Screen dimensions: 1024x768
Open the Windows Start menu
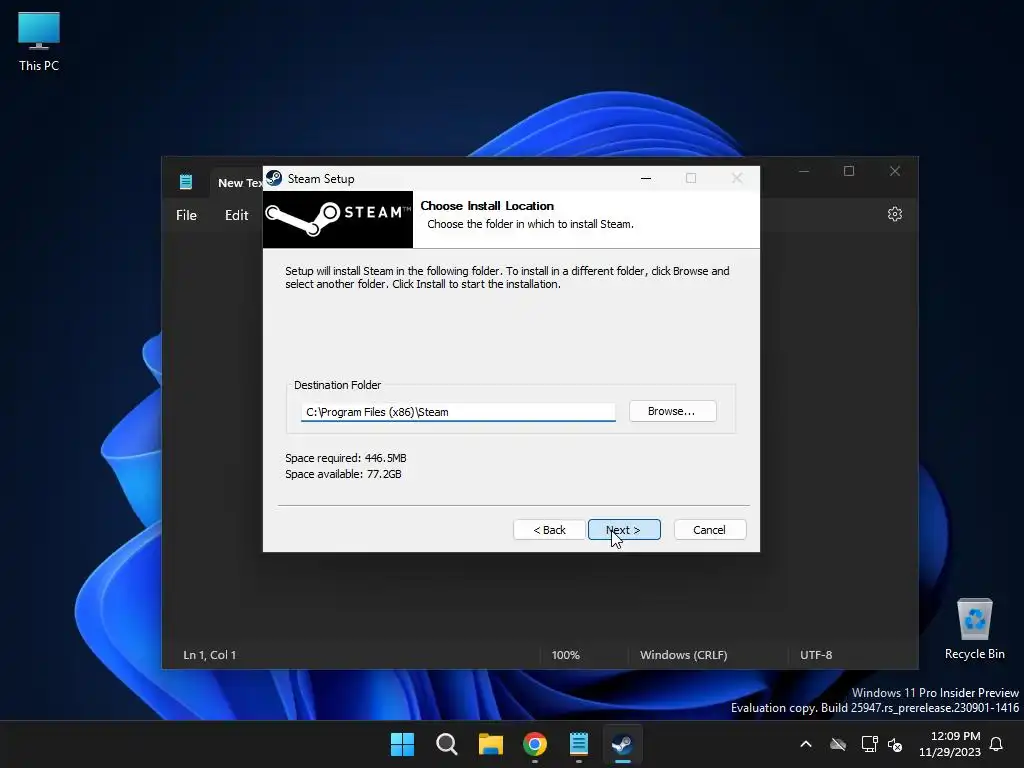point(402,744)
